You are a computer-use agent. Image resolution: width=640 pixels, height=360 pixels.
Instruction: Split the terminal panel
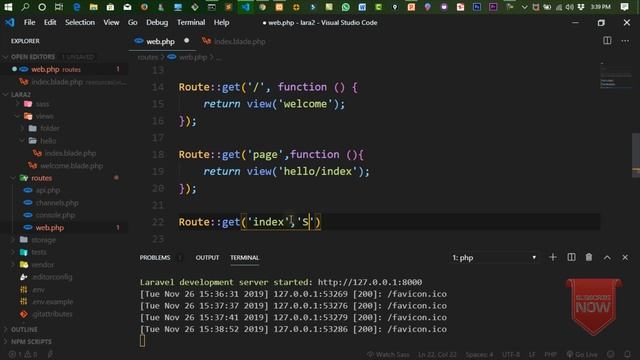click(x=571, y=257)
